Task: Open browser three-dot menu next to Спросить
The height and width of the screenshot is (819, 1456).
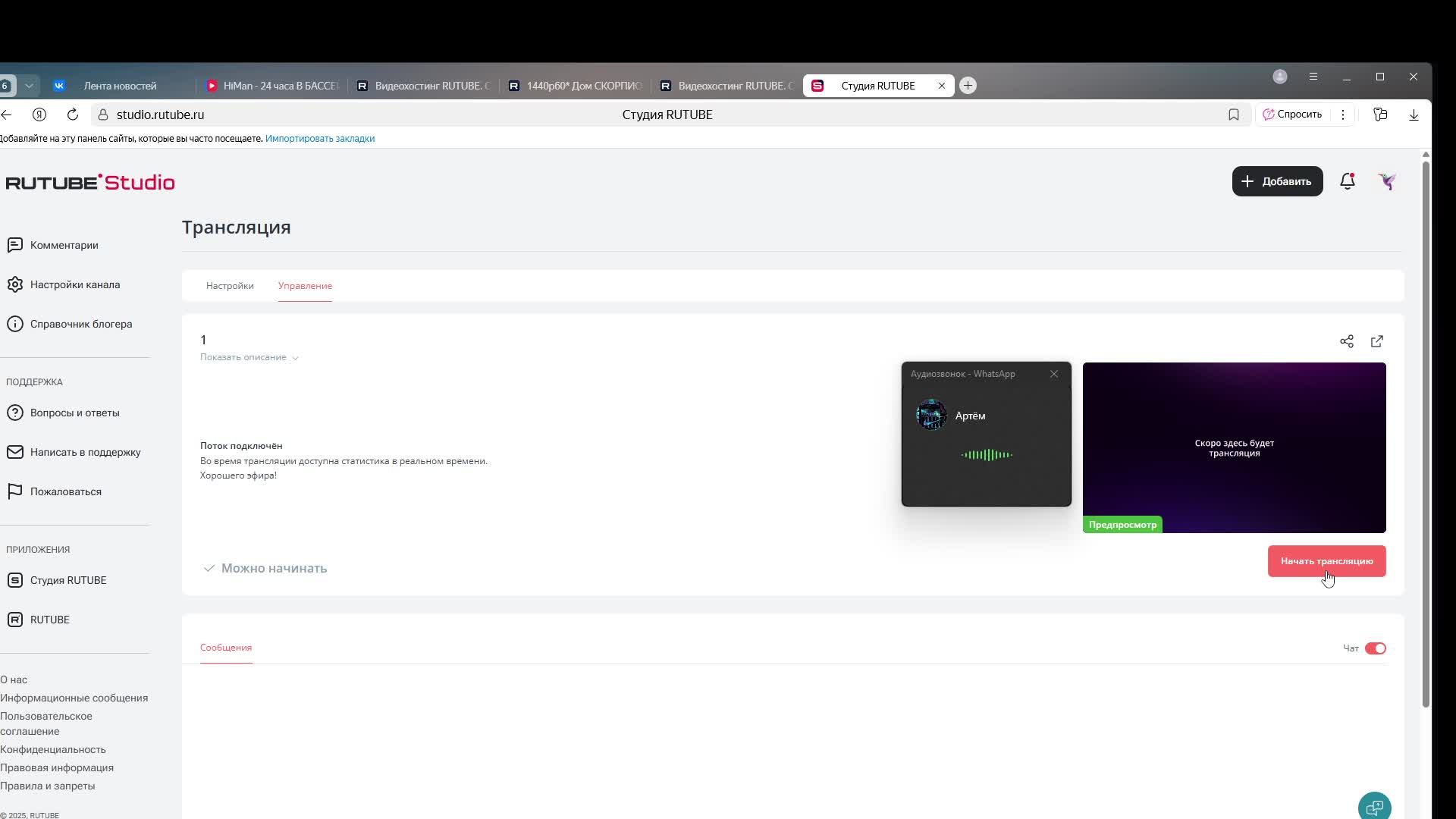Action: [x=1343, y=115]
